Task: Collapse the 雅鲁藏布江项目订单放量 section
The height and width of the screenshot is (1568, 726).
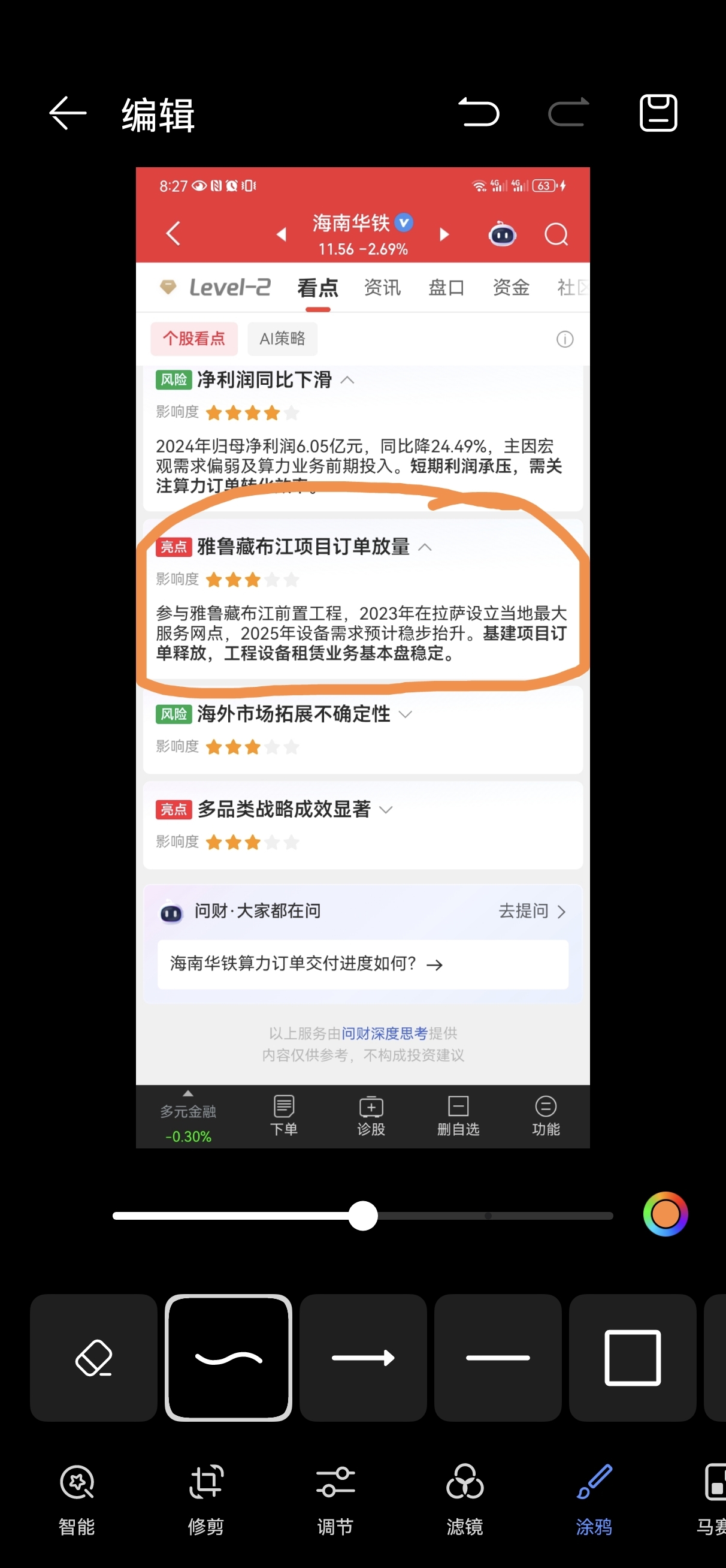Action: click(425, 547)
